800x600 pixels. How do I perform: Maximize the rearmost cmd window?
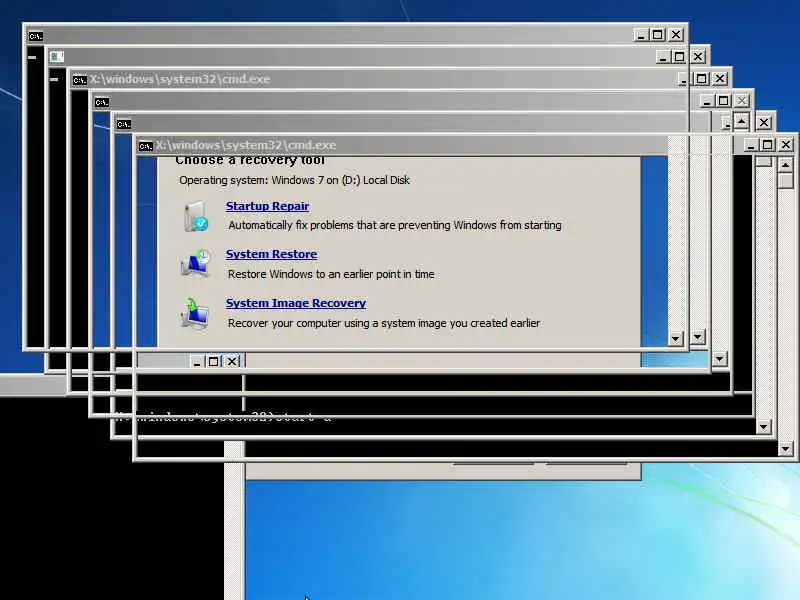tap(658, 35)
